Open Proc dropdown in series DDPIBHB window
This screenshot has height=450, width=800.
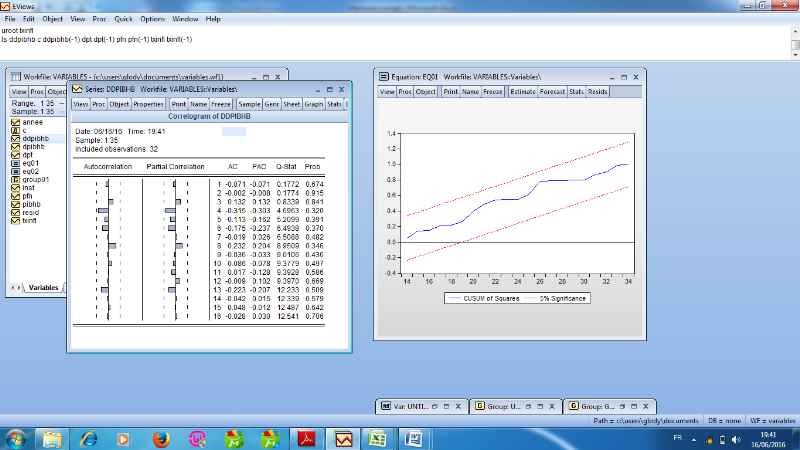(98, 103)
